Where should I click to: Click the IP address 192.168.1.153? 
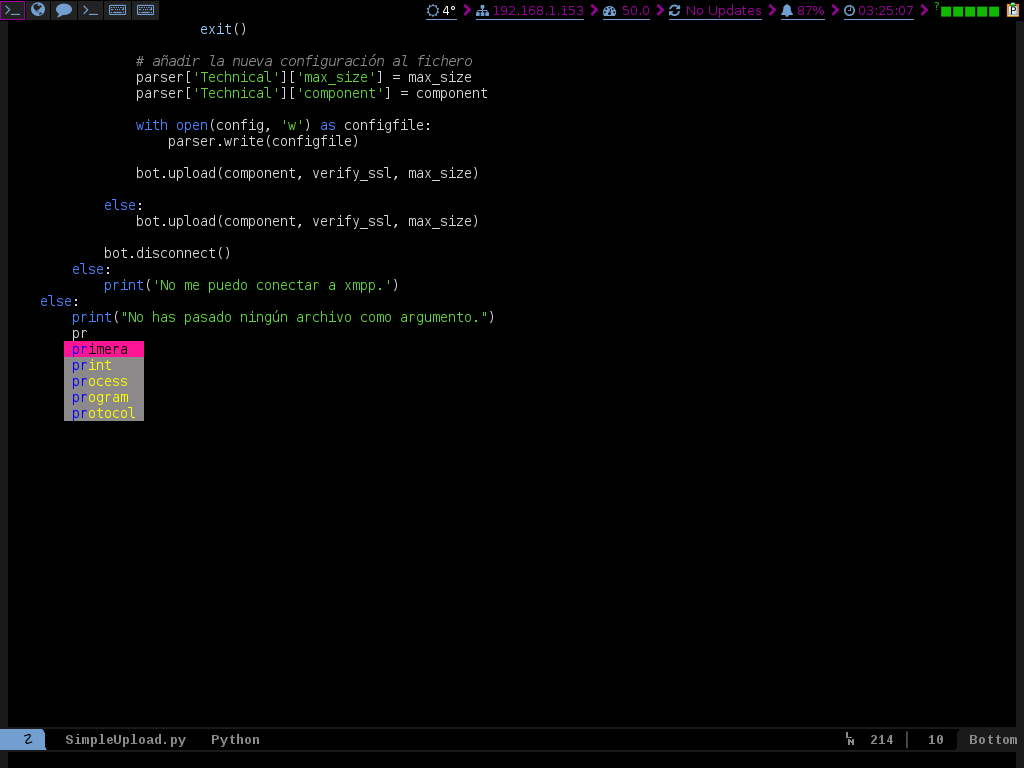(x=538, y=10)
